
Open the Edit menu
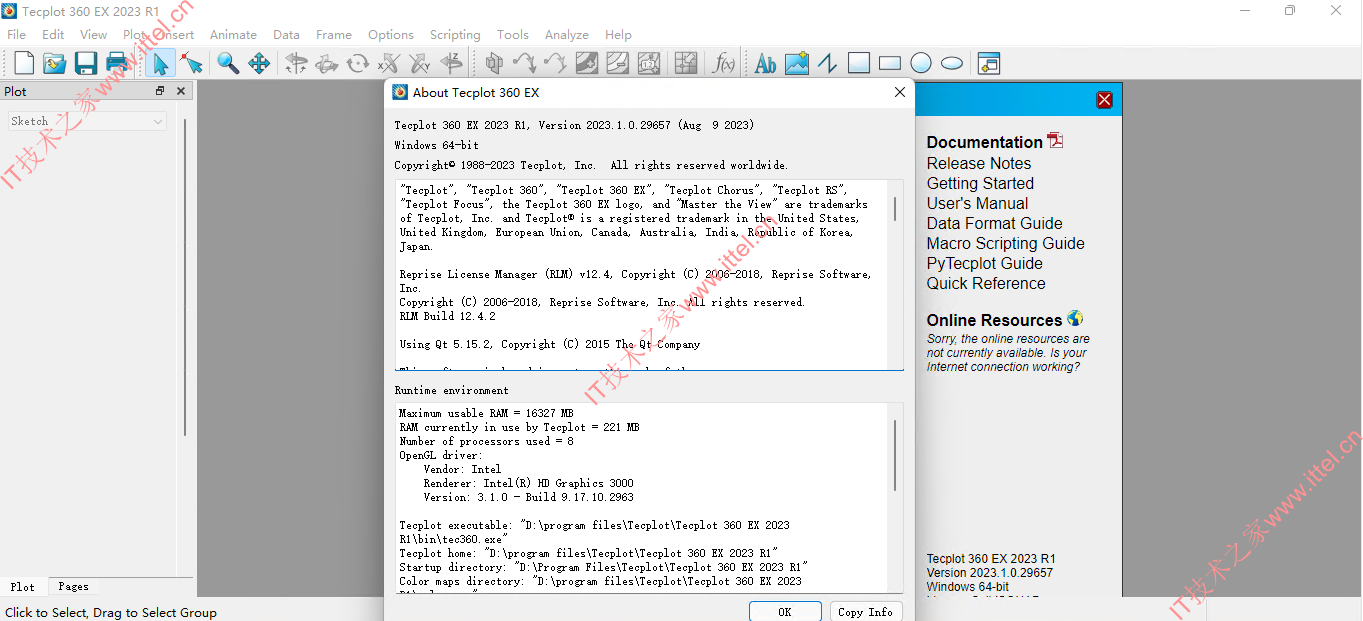[x=53, y=34]
